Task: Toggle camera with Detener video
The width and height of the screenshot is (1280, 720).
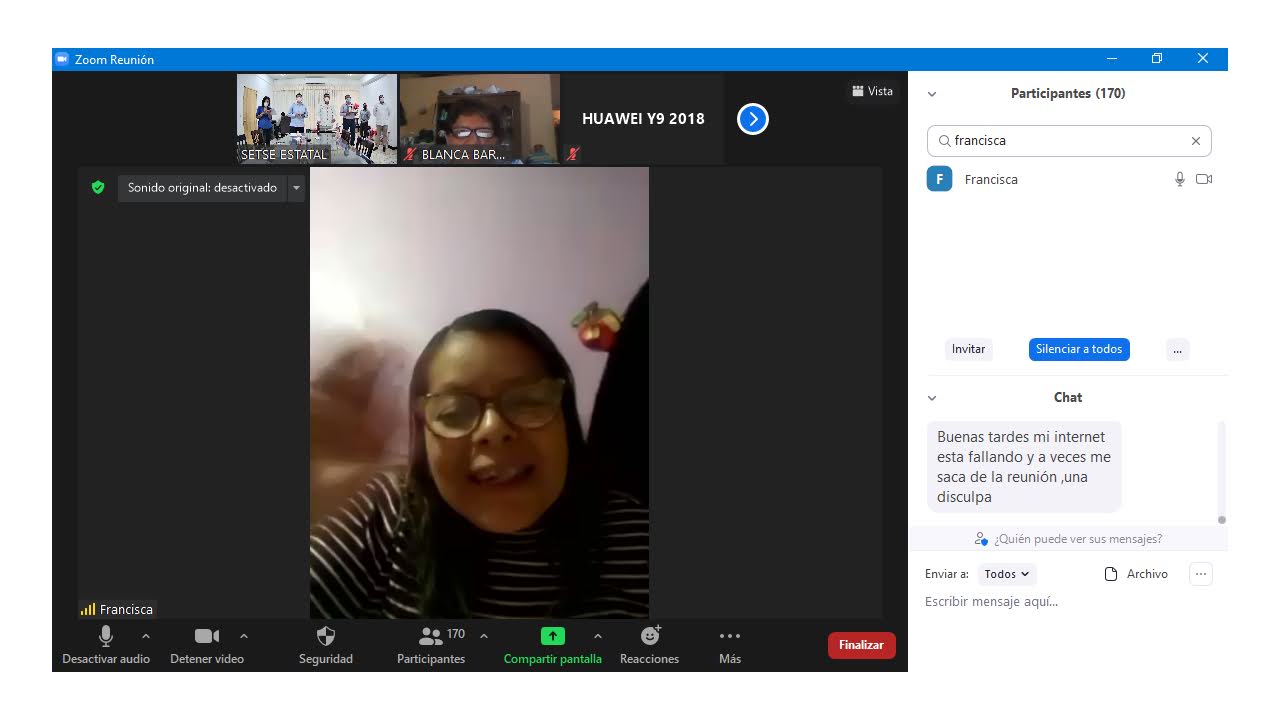Action: pyautogui.click(x=206, y=636)
